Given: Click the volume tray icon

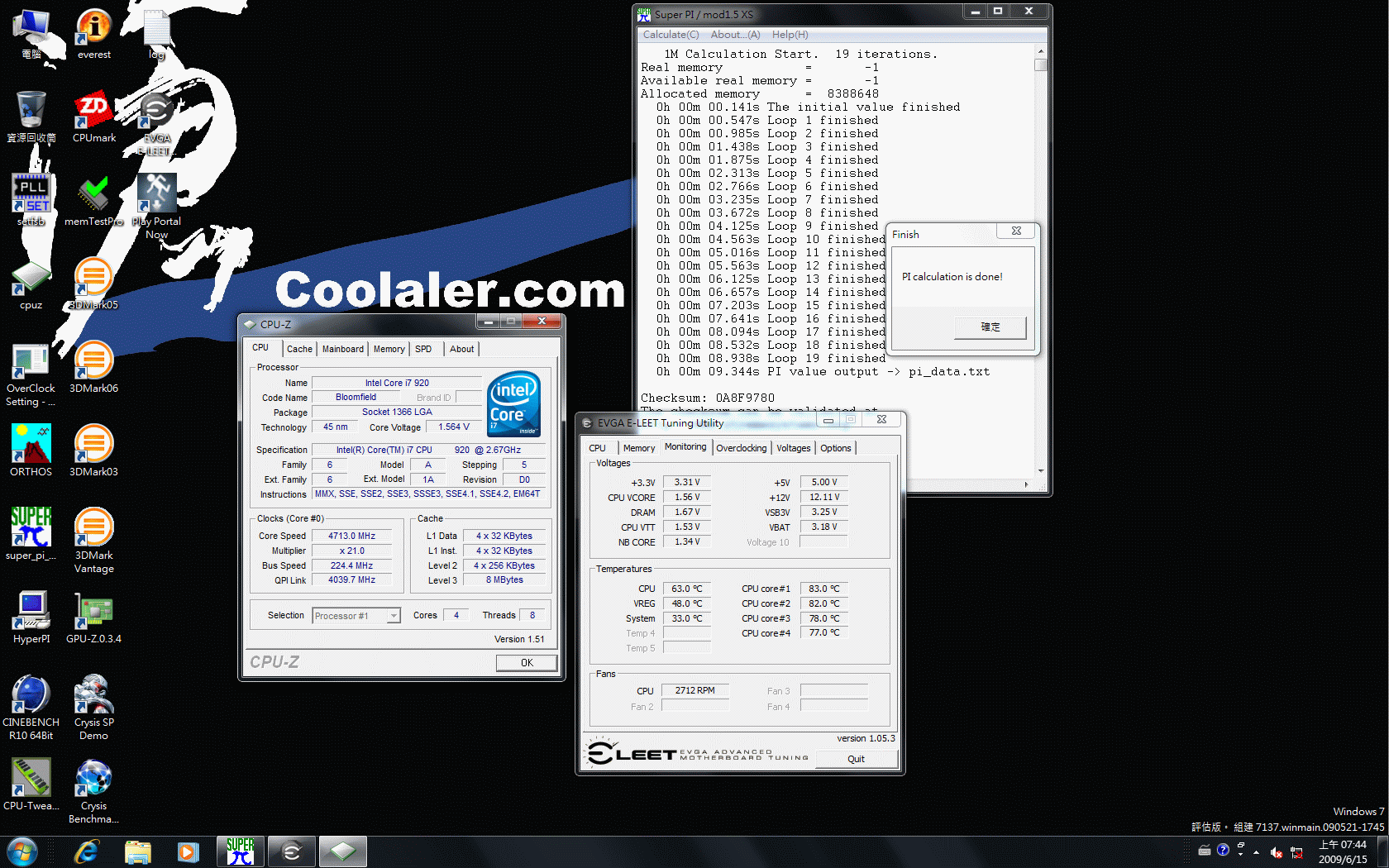Looking at the screenshot, I should pyautogui.click(x=1277, y=852).
